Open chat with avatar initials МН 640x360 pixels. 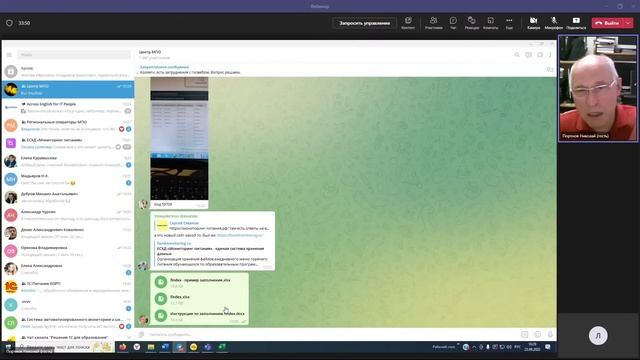(x=68, y=179)
